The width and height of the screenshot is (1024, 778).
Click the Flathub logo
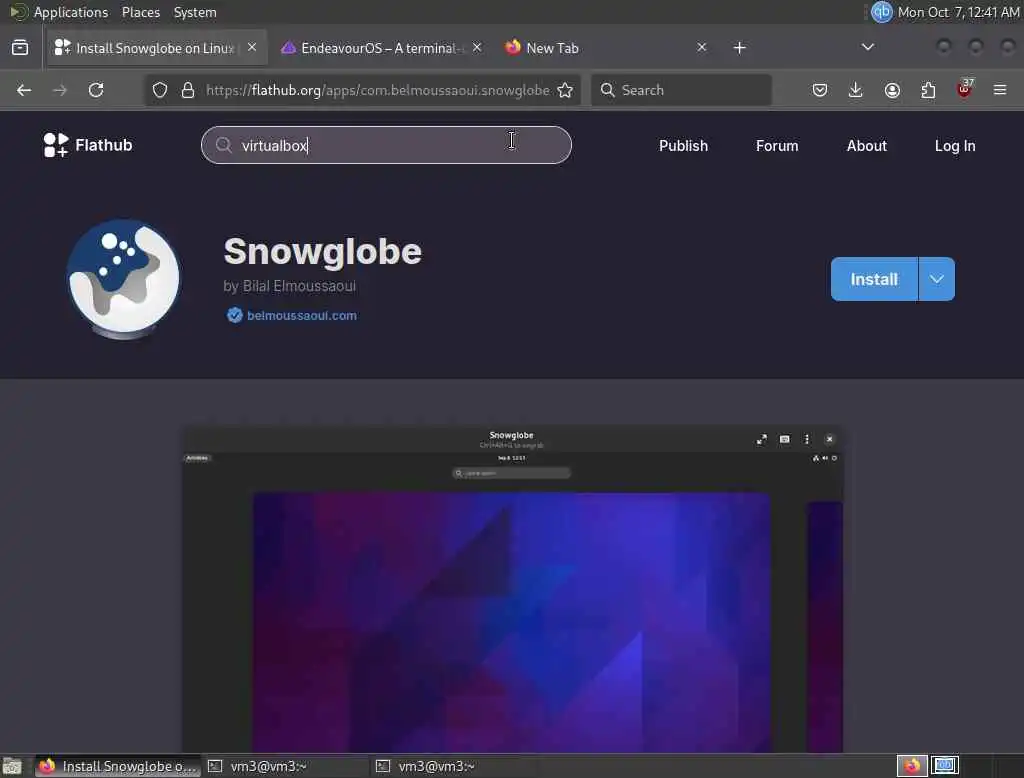[x=88, y=145]
